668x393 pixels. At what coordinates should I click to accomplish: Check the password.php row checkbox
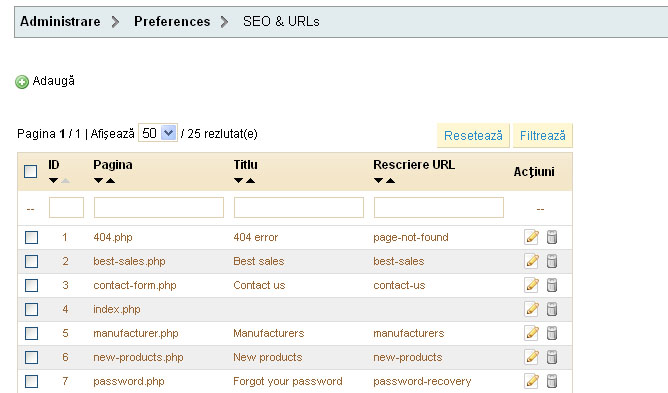click(x=31, y=381)
